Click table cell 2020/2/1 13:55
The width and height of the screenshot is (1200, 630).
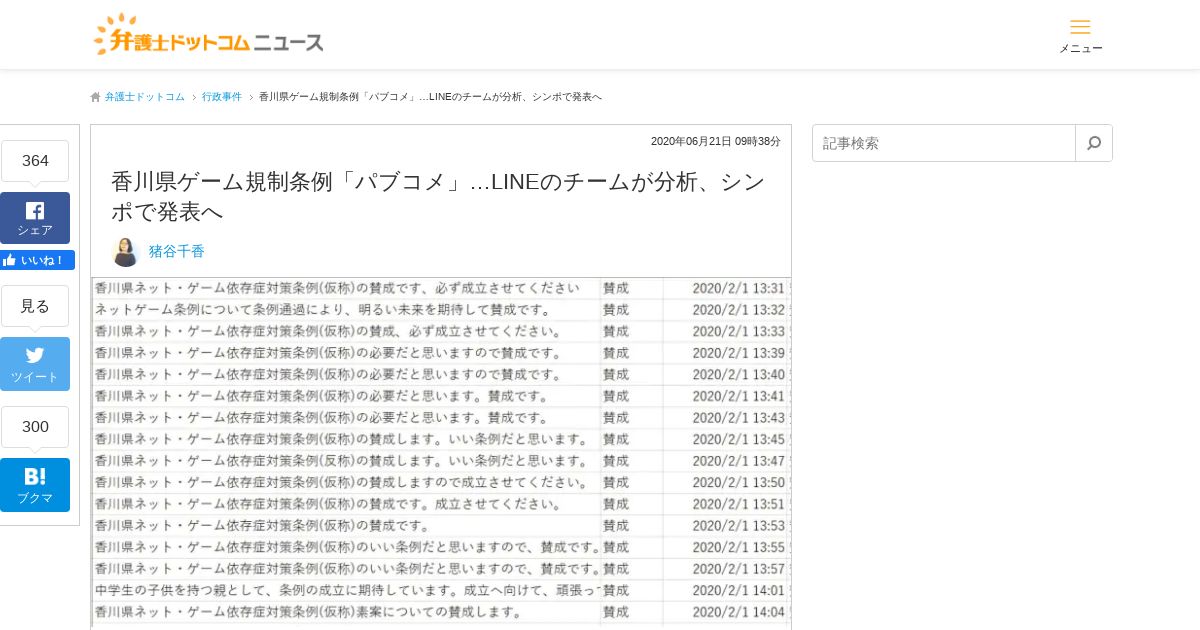[x=738, y=547]
